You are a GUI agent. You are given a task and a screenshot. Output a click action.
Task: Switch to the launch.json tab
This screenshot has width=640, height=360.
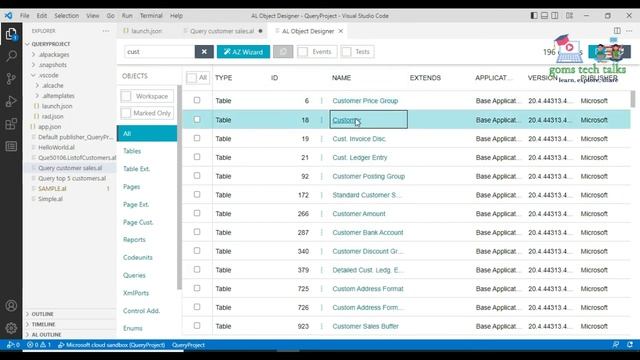click(147, 31)
